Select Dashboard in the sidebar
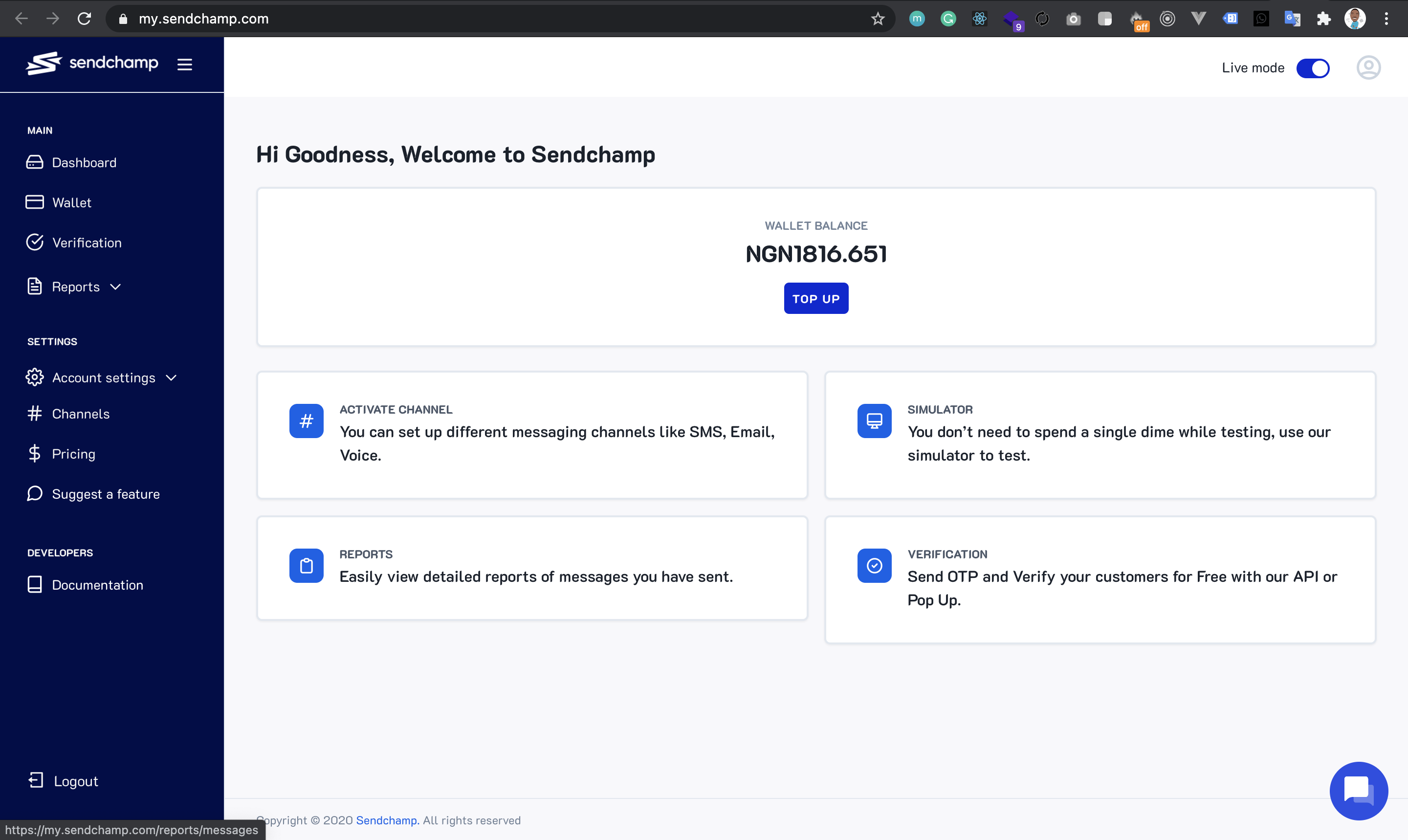The width and height of the screenshot is (1408, 840). pyautogui.click(x=85, y=162)
